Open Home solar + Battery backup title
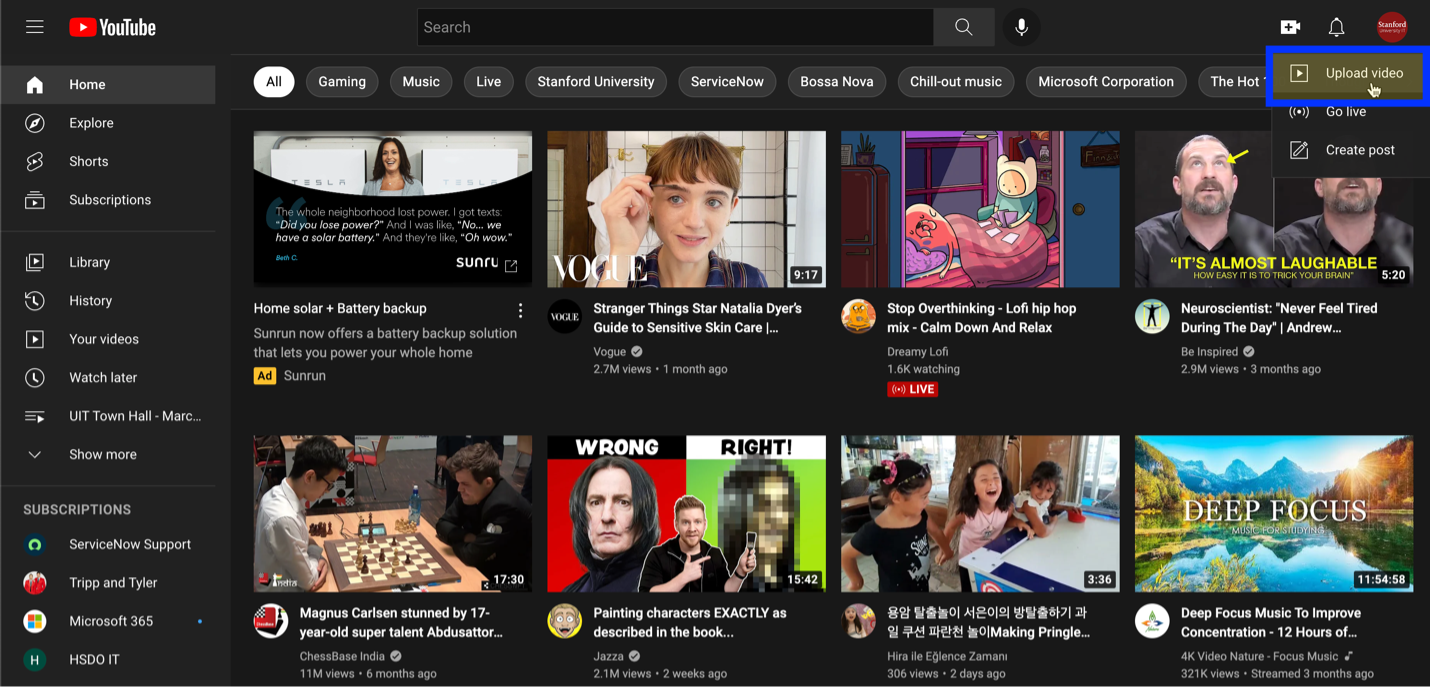Image resolution: width=1430 pixels, height=690 pixels. [340, 309]
